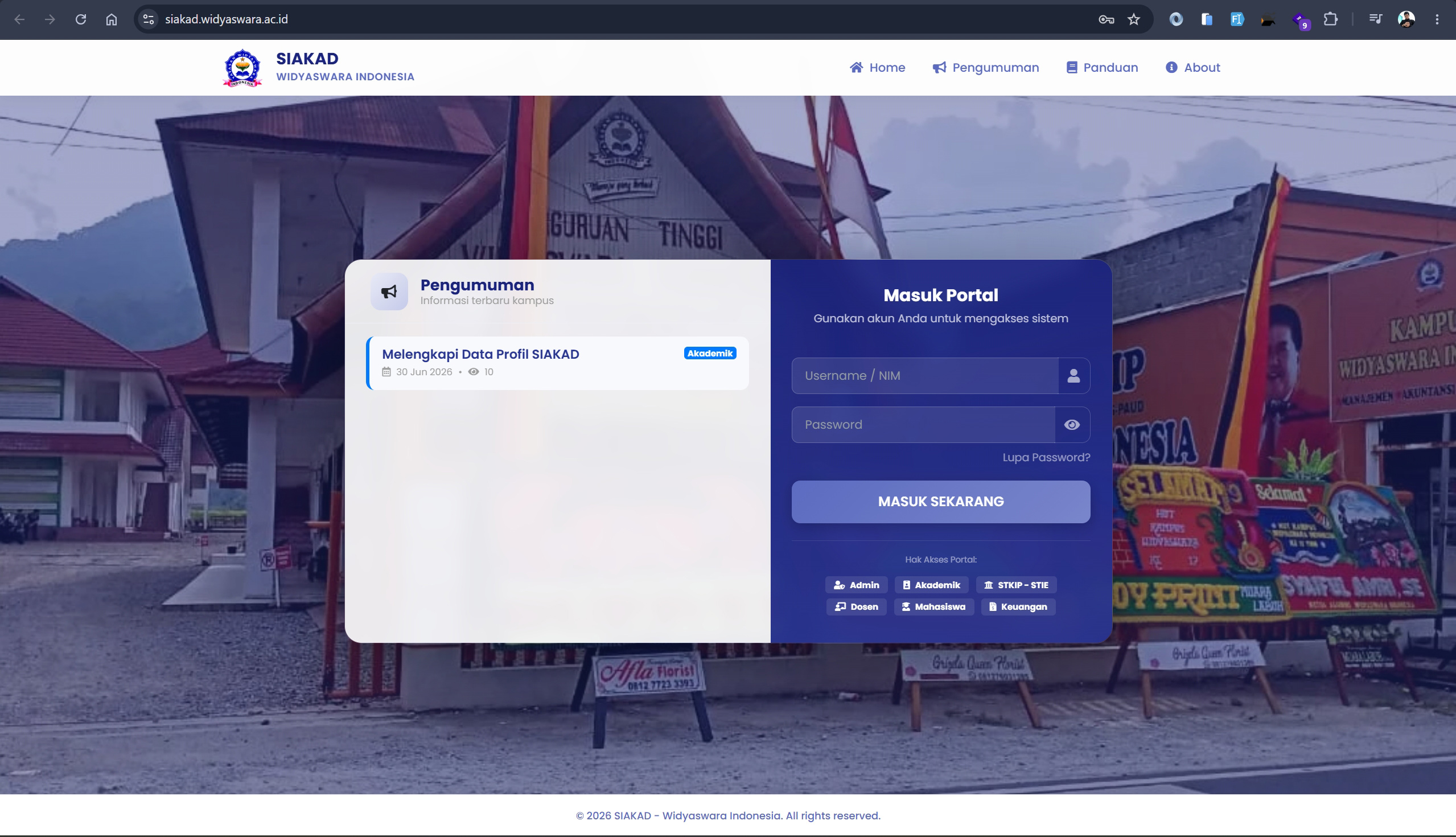Open Chrome three-dot menu
This screenshot has height=837, width=1456.
(x=1437, y=19)
